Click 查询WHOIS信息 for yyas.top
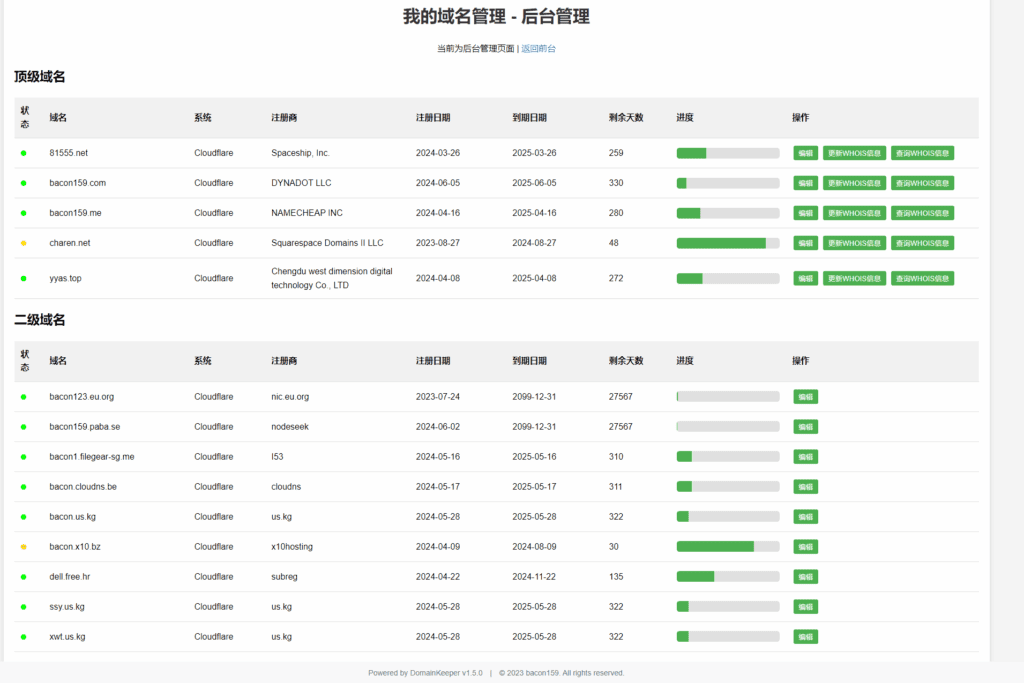 [x=922, y=278]
